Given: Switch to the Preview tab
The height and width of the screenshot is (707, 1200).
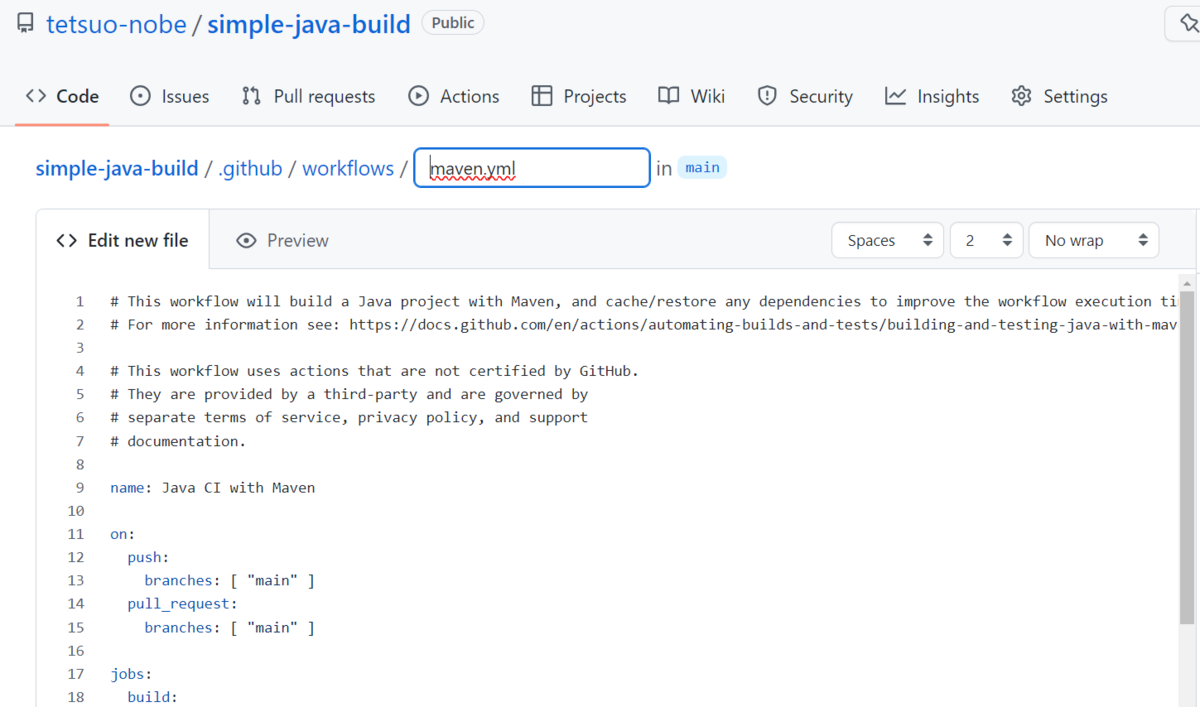Looking at the screenshot, I should [282, 240].
